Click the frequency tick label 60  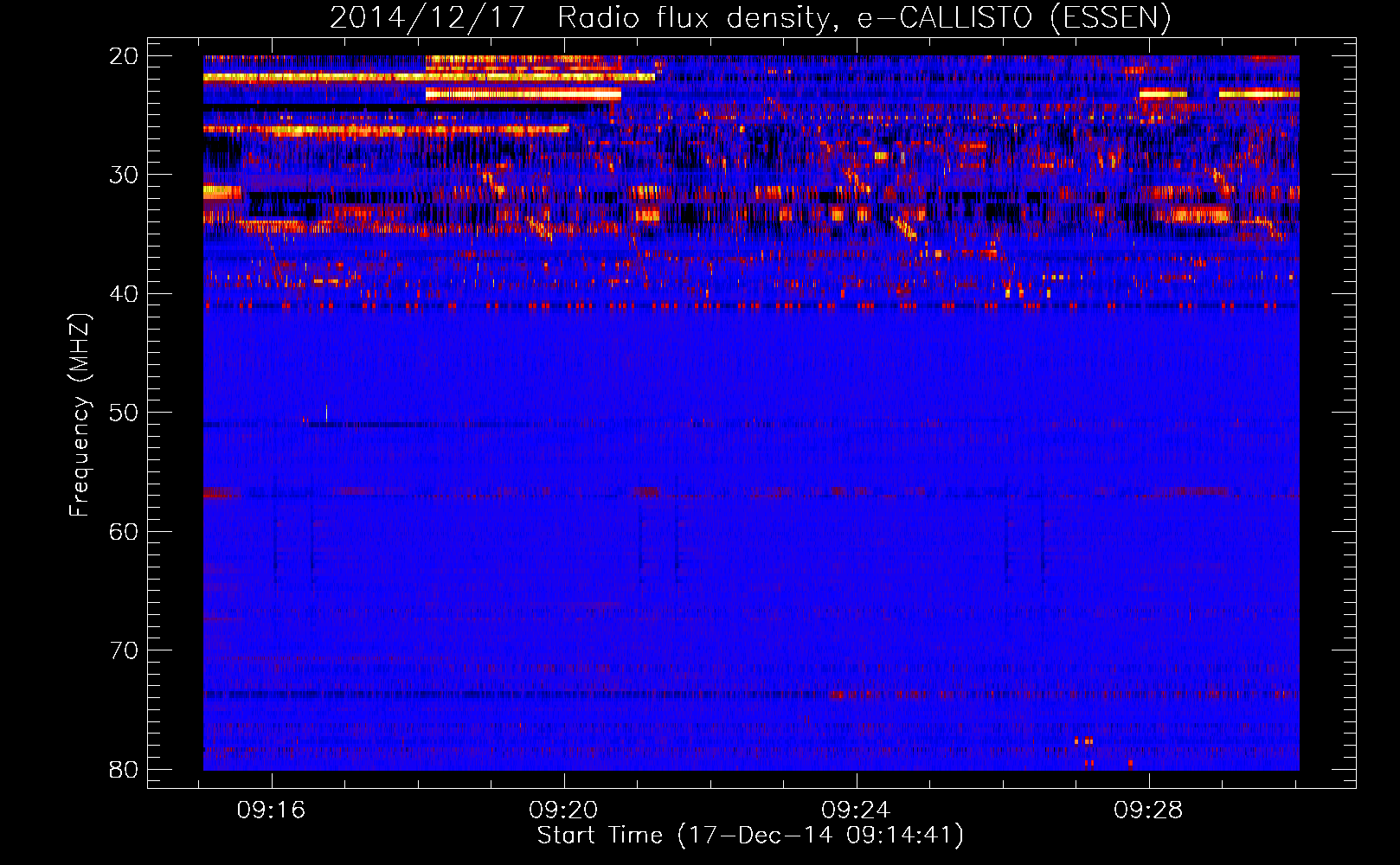[124, 532]
